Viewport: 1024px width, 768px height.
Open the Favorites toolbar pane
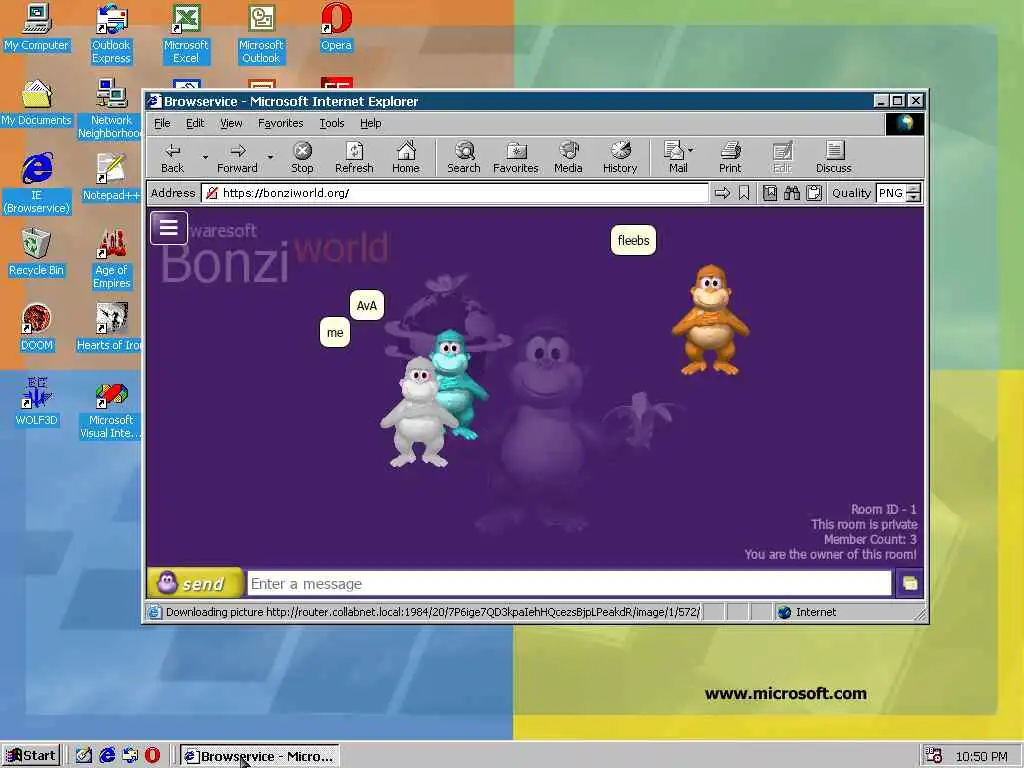[x=515, y=157]
